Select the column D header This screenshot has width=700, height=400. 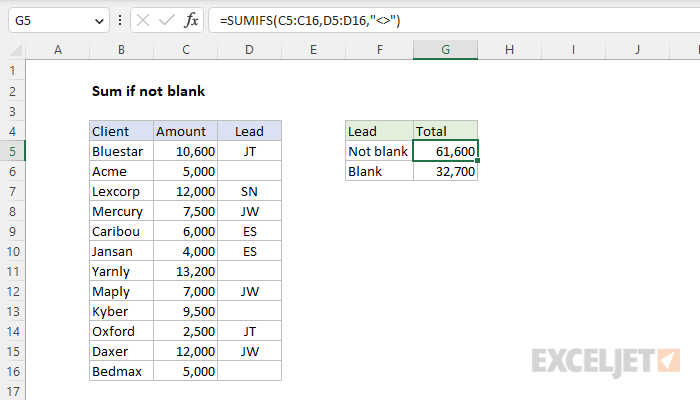coord(250,50)
